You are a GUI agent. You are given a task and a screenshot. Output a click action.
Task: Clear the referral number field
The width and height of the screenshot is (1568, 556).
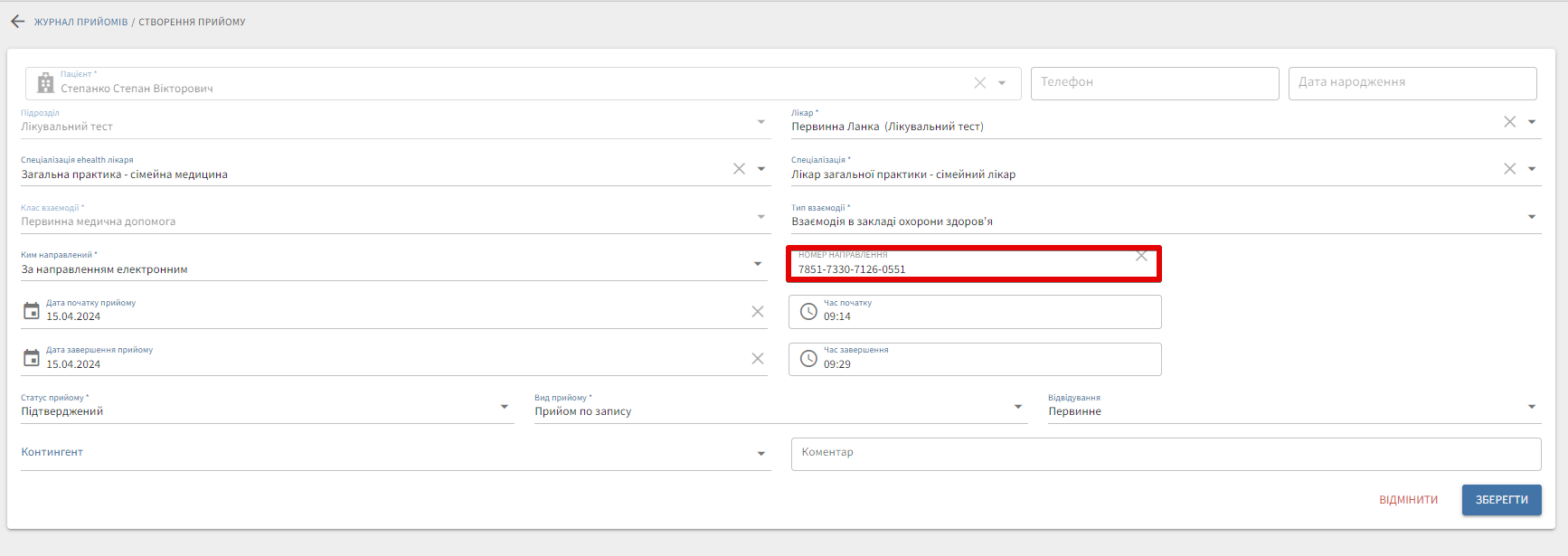click(x=1141, y=257)
